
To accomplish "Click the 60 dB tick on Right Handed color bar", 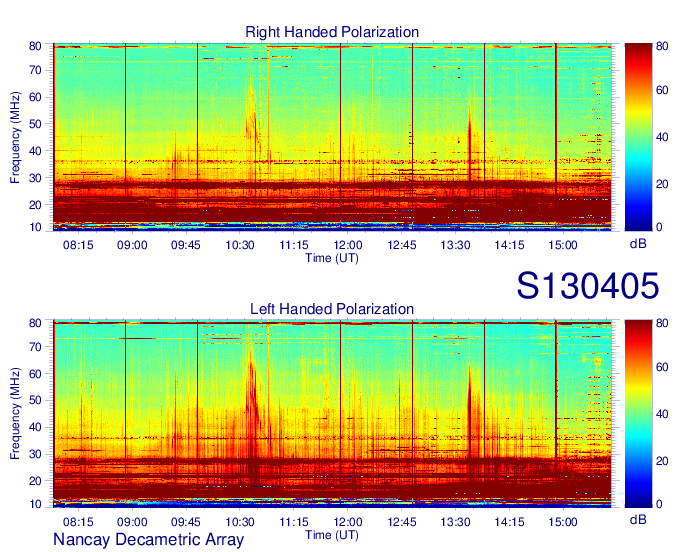I will point(662,90).
